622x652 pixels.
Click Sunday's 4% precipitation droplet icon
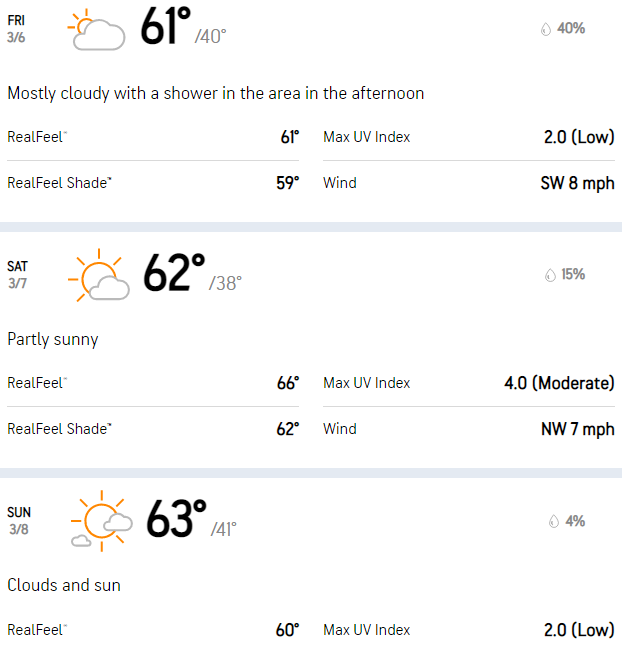click(x=553, y=522)
